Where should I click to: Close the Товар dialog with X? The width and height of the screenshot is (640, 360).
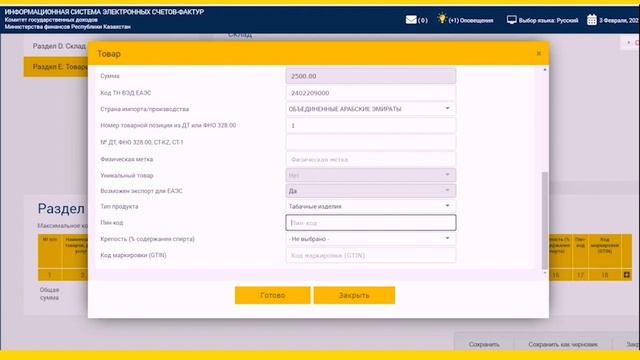[539, 53]
